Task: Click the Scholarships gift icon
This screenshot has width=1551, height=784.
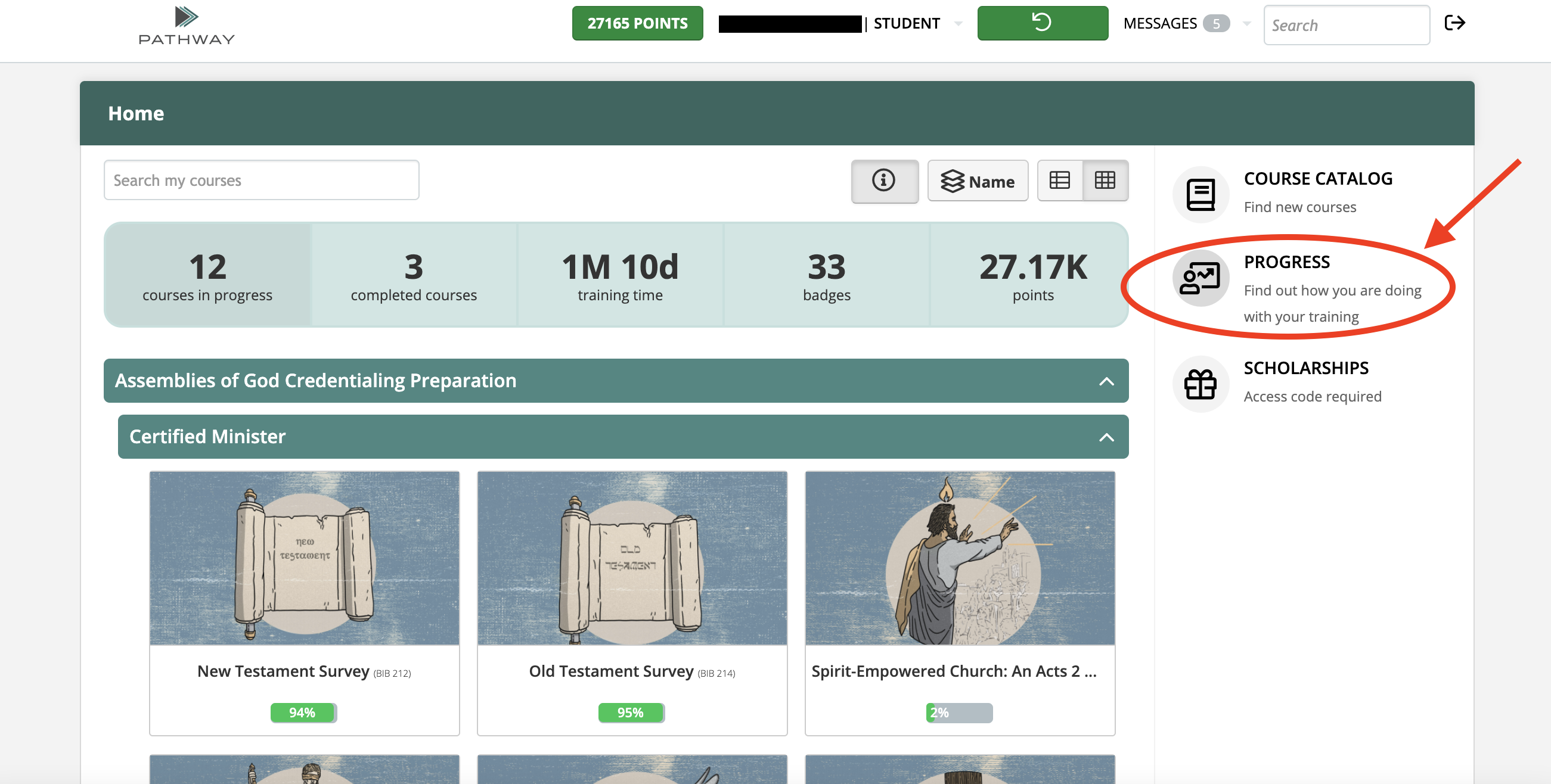Action: (1200, 383)
